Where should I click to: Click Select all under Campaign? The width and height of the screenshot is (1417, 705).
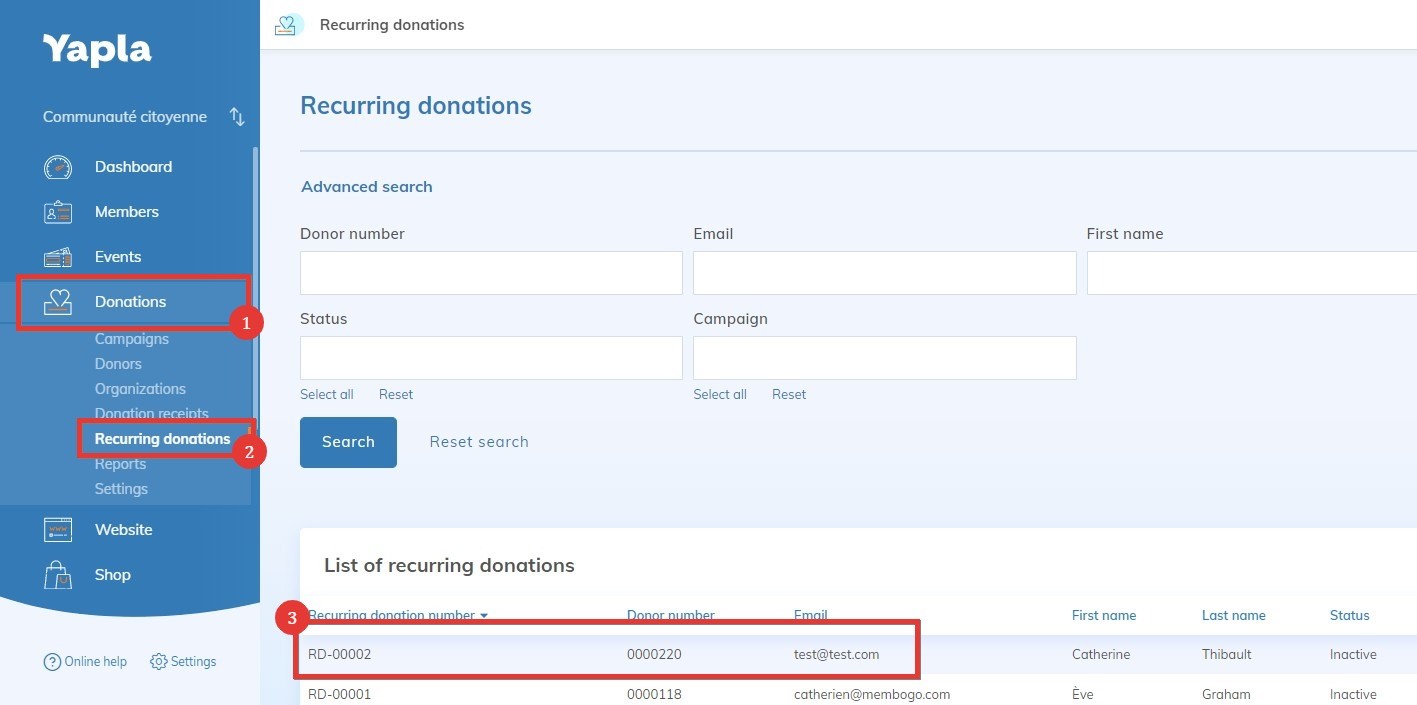(720, 395)
